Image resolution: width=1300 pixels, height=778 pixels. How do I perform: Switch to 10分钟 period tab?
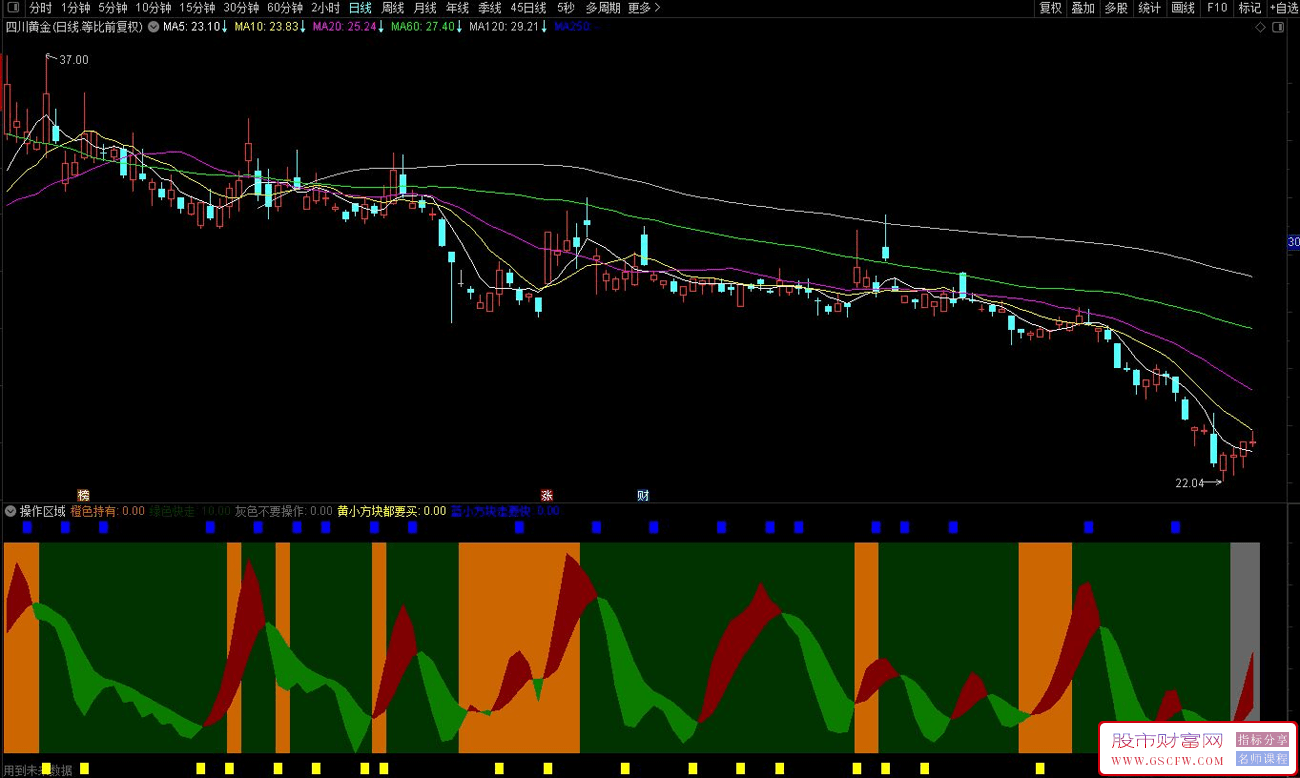coord(153,8)
